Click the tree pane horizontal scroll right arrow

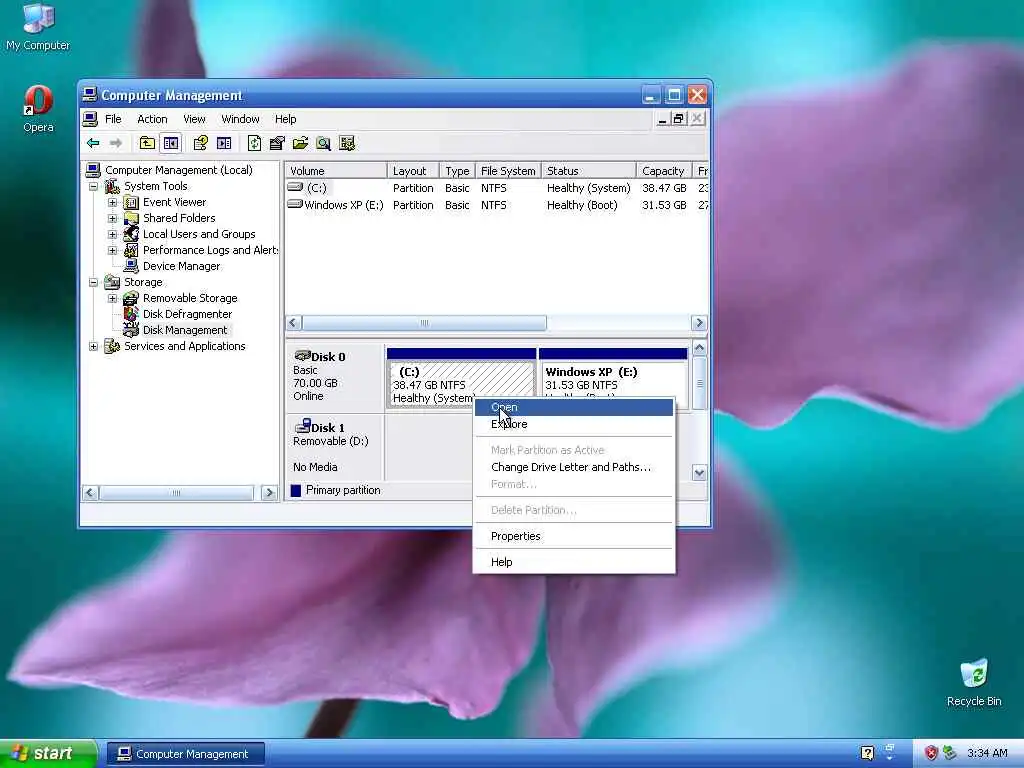click(x=269, y=493)
